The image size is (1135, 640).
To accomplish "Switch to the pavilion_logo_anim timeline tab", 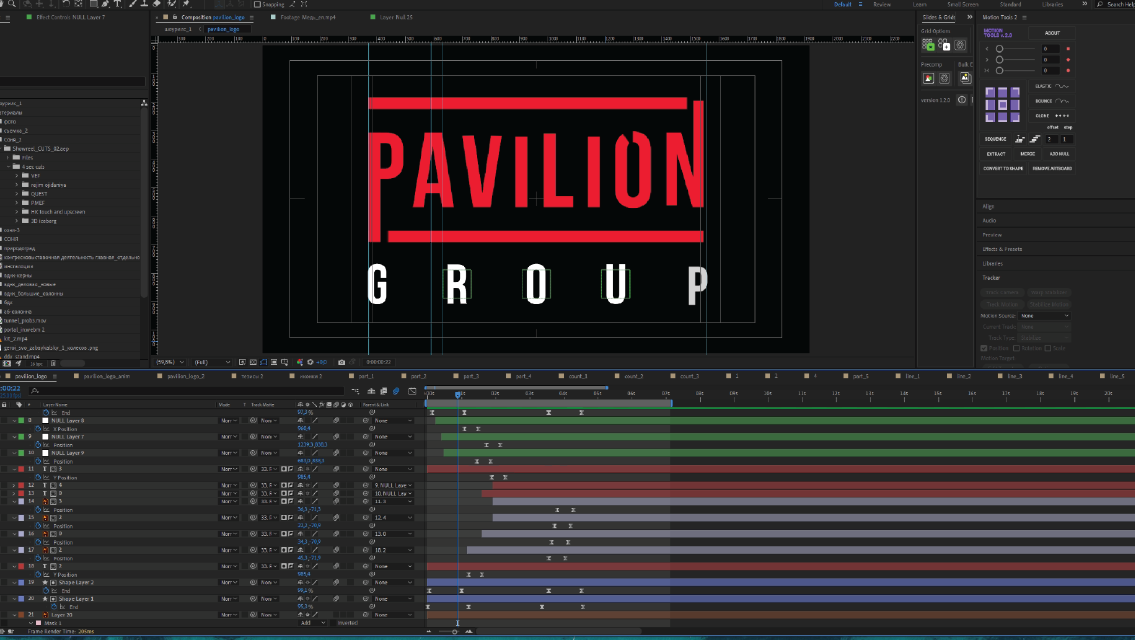I will point(107,376).
